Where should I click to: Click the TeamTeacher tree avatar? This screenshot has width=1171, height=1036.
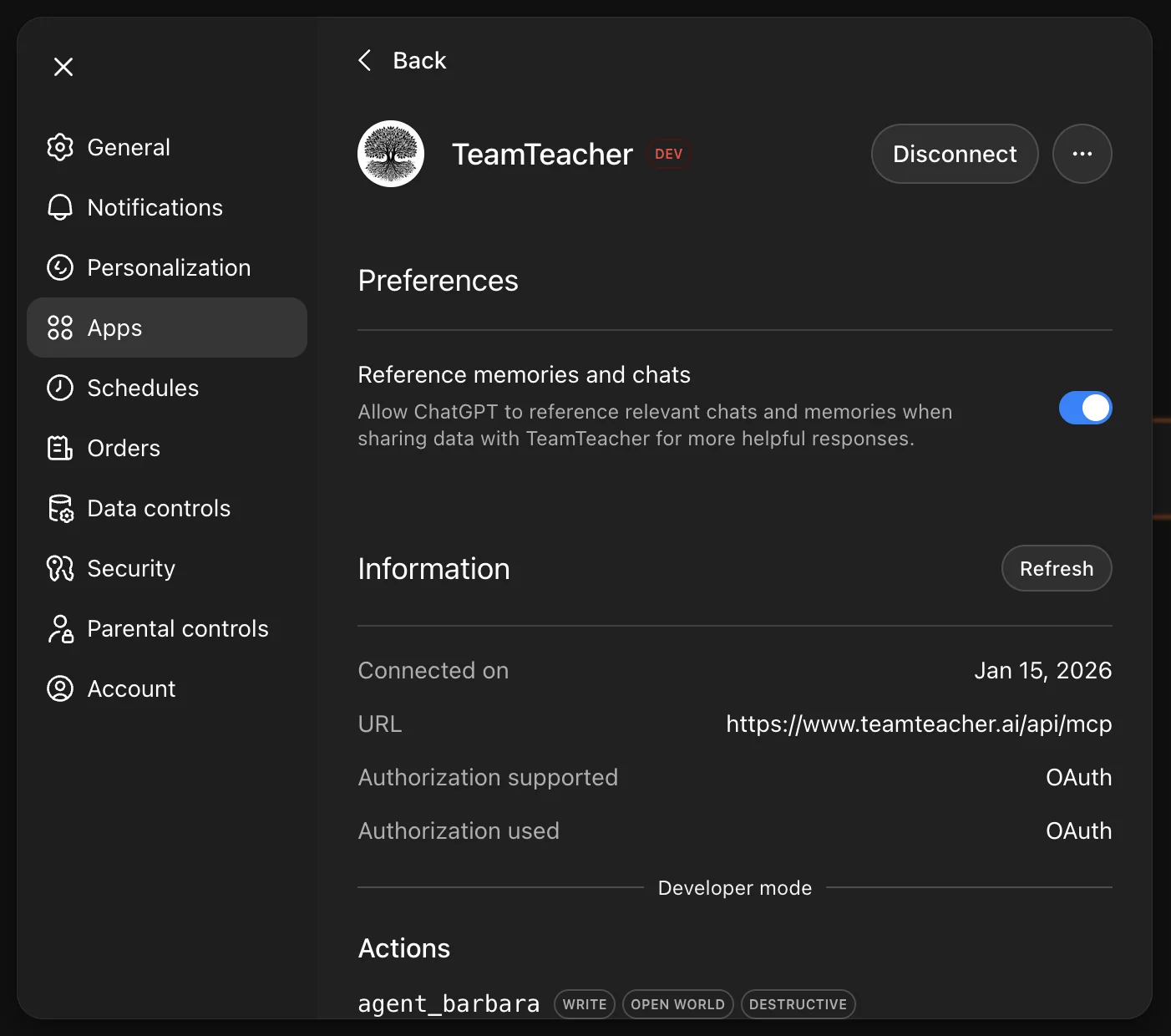coord(390,154)
